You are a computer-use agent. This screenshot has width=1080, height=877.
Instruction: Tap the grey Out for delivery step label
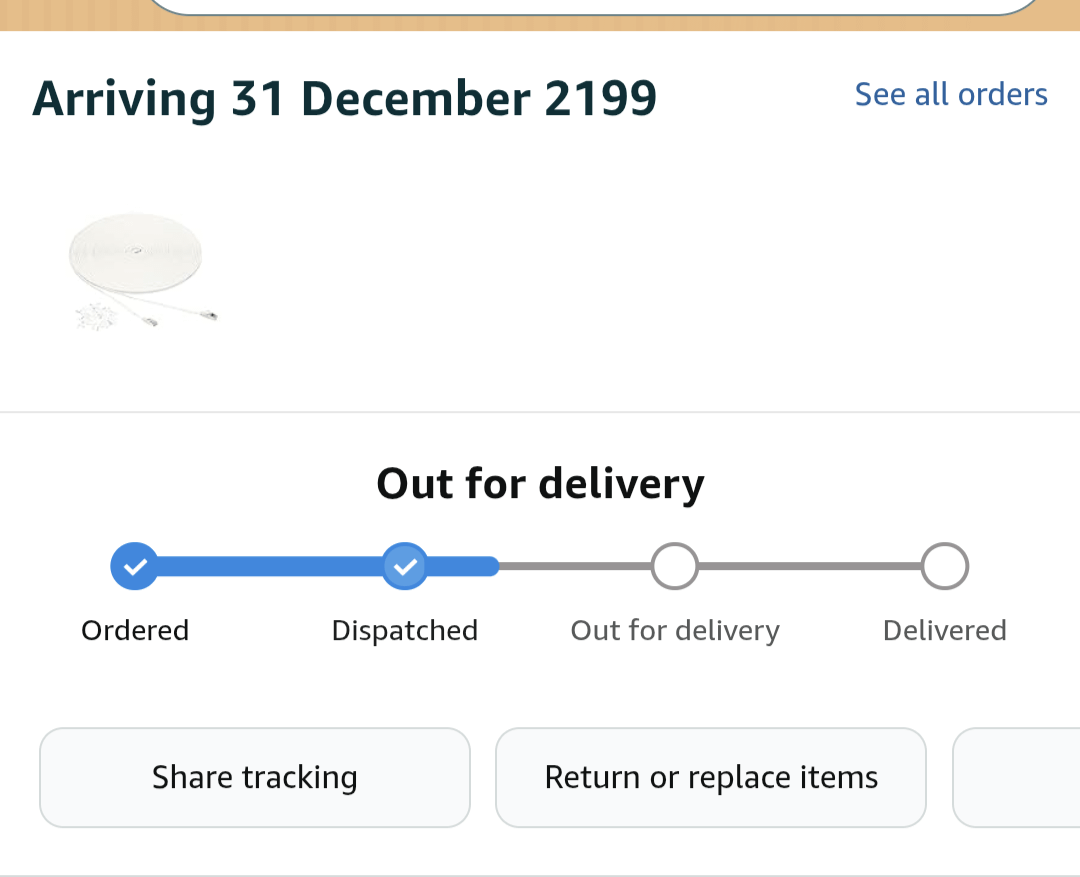click(x=675, y=631)
